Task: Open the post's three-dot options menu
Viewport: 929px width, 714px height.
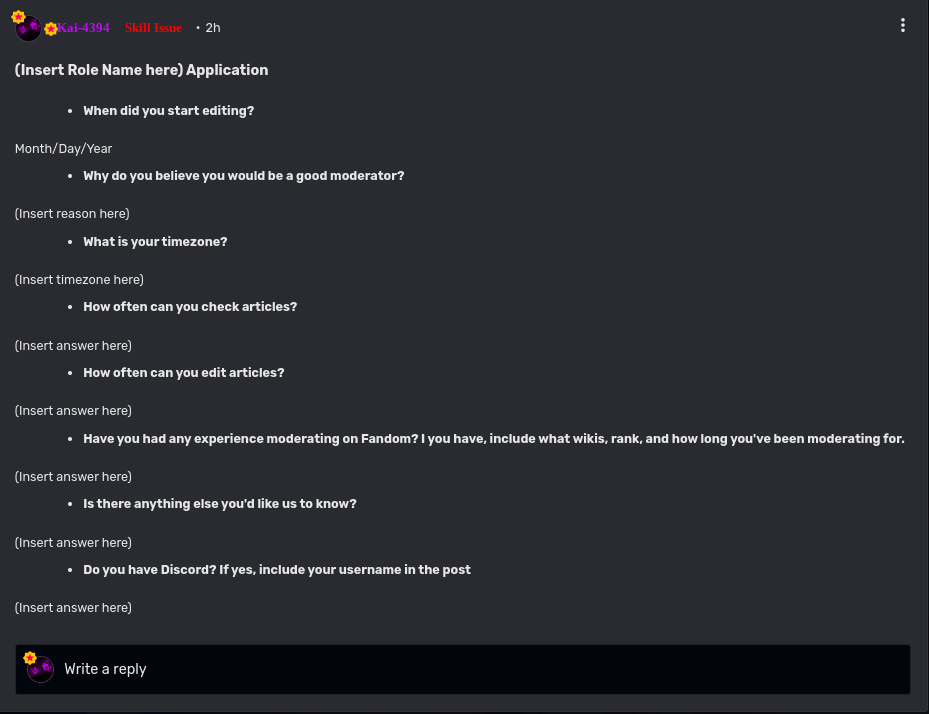Action: (x=903, y=26)
